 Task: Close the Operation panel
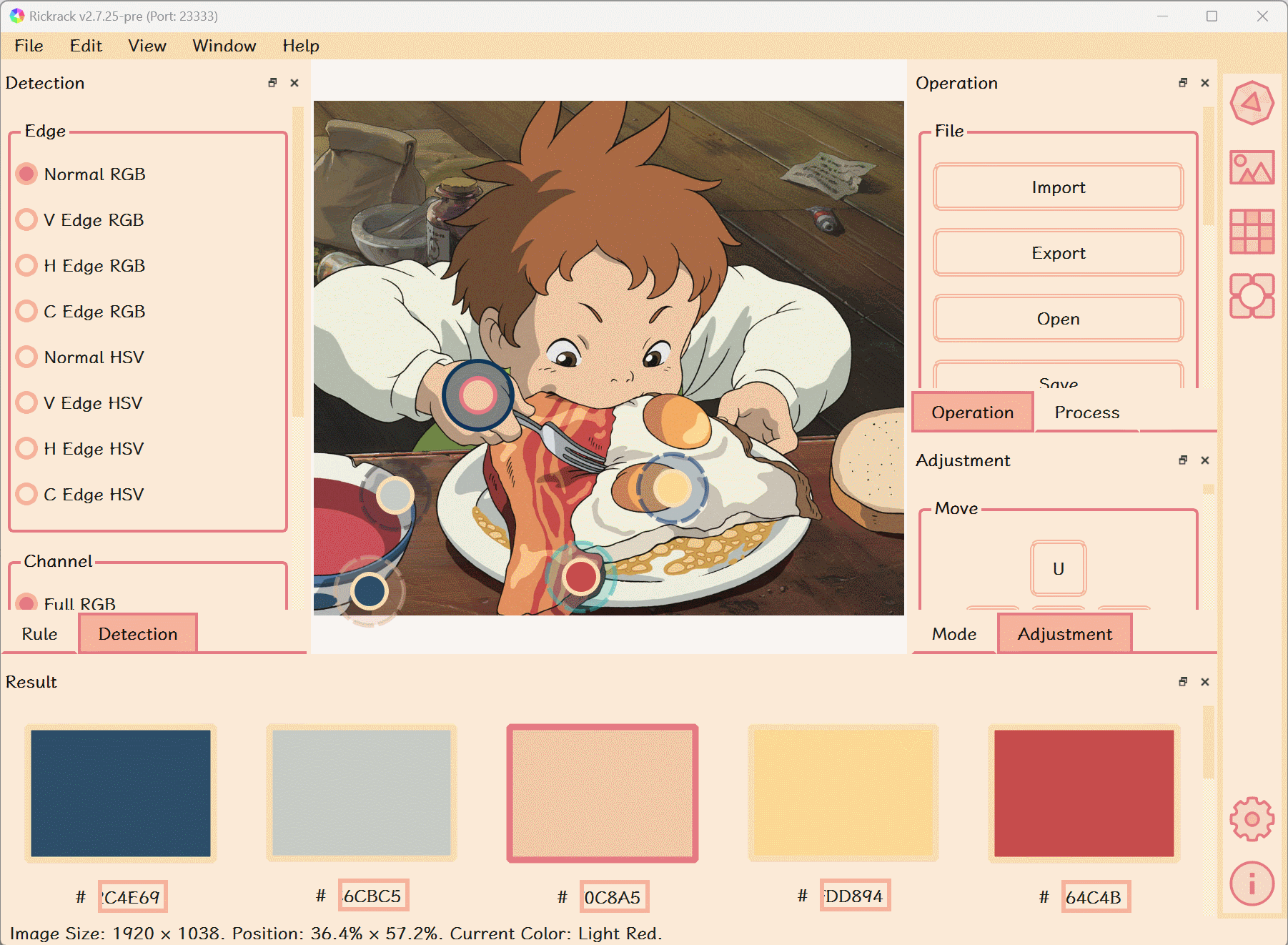(1205, 83)
